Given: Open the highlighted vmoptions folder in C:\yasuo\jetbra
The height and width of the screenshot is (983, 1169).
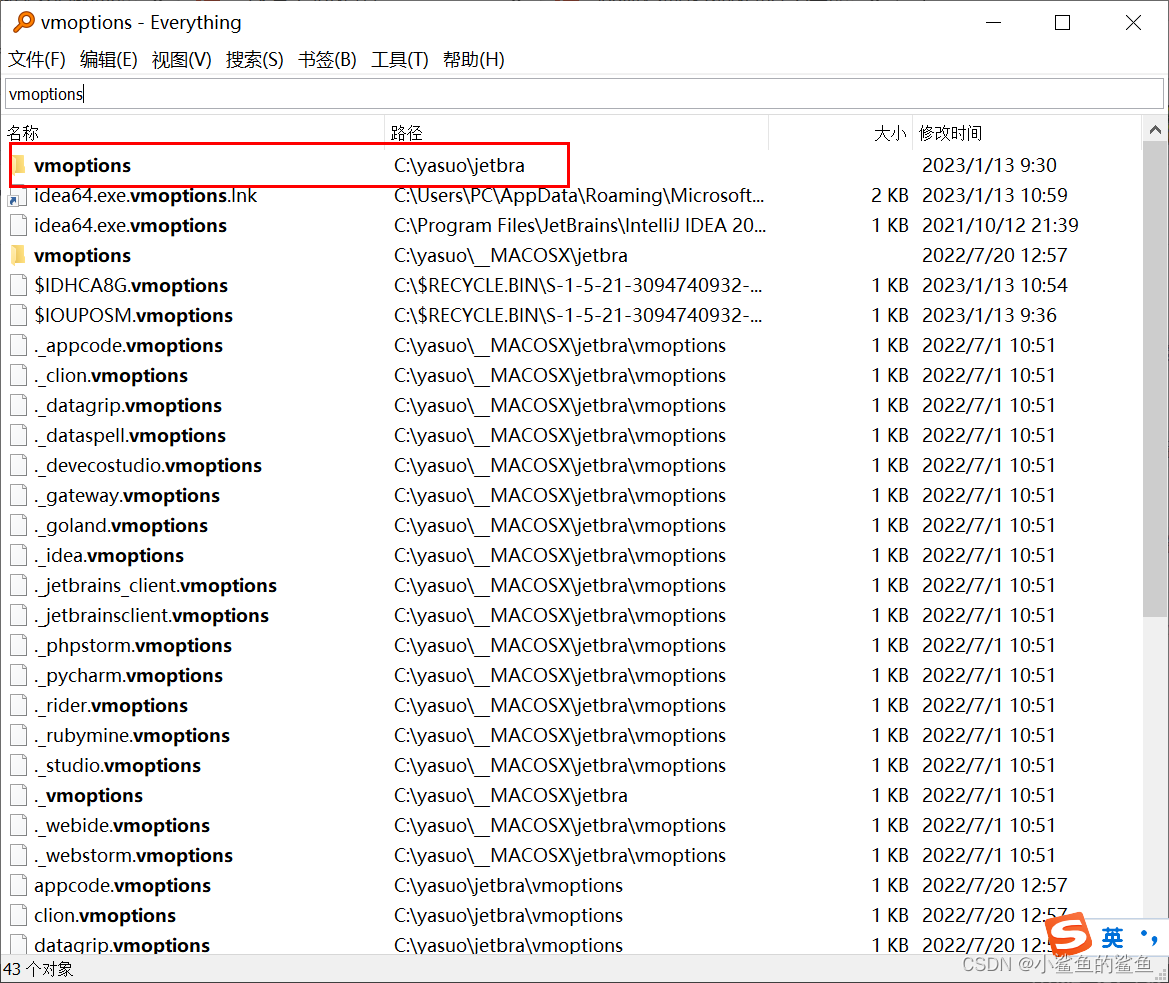Looking at the screenshot, I should (83, 165).
